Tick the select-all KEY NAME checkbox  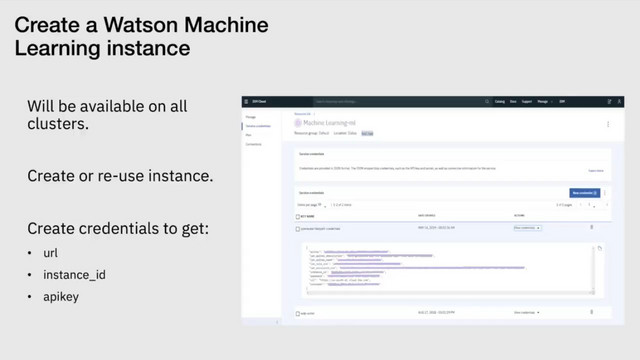point(298,217)
